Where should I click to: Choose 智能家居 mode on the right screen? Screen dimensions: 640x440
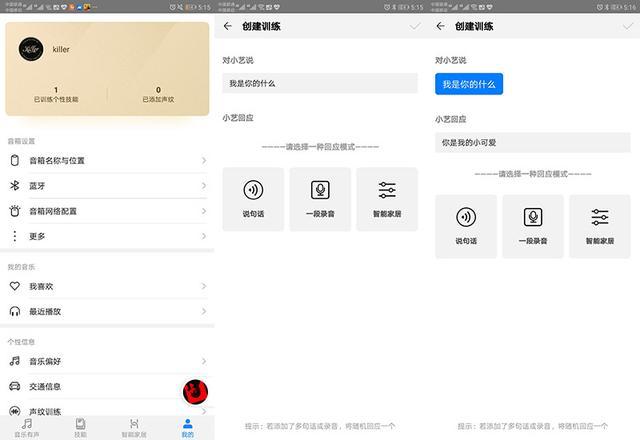[600, 226]
